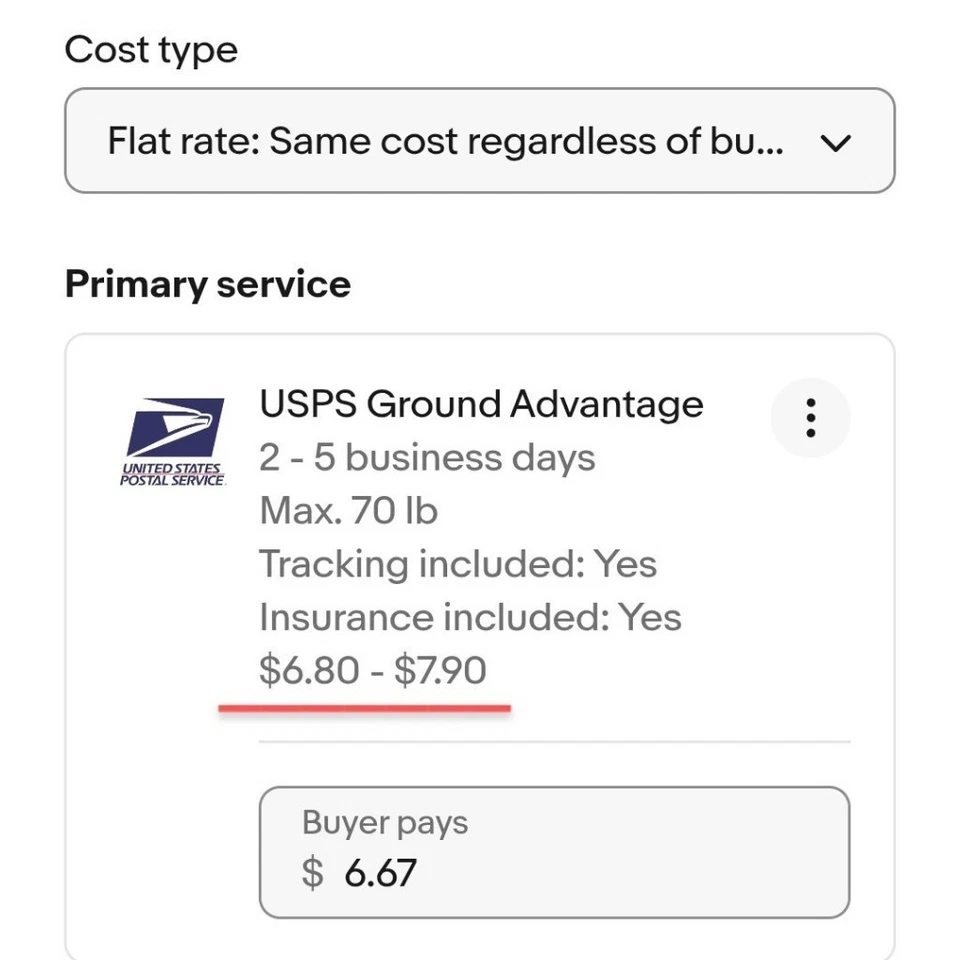Click the $6.80 - $7.90 price range
The width and height of the screenshot is (960, 960).
coord(372,670)
